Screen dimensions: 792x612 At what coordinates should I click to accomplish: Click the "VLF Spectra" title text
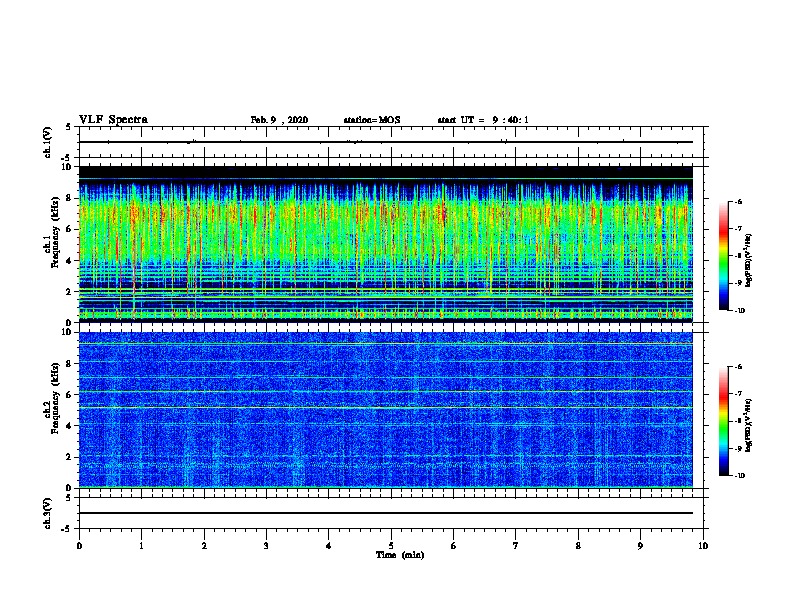click(113, 120)
